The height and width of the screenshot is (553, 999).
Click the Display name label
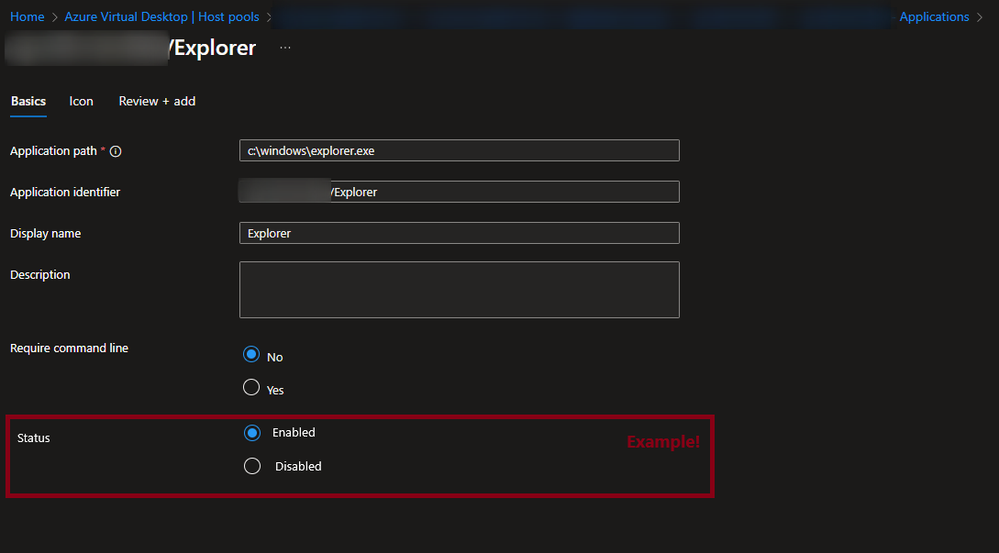pyautogui.click(x=45, y=233)
